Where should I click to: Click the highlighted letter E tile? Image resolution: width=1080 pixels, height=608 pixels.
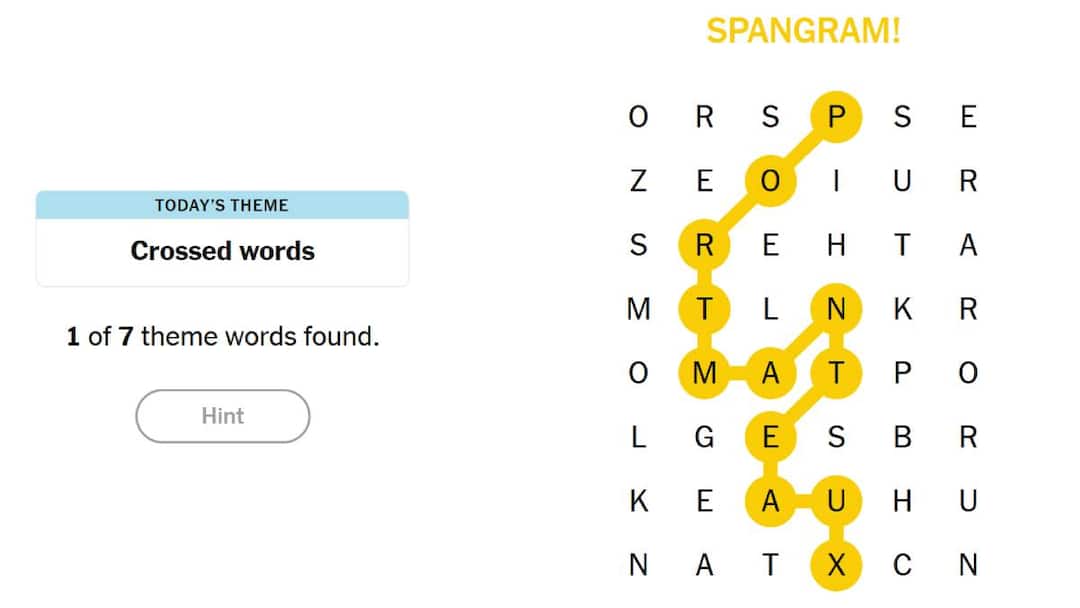coord(770,438)
